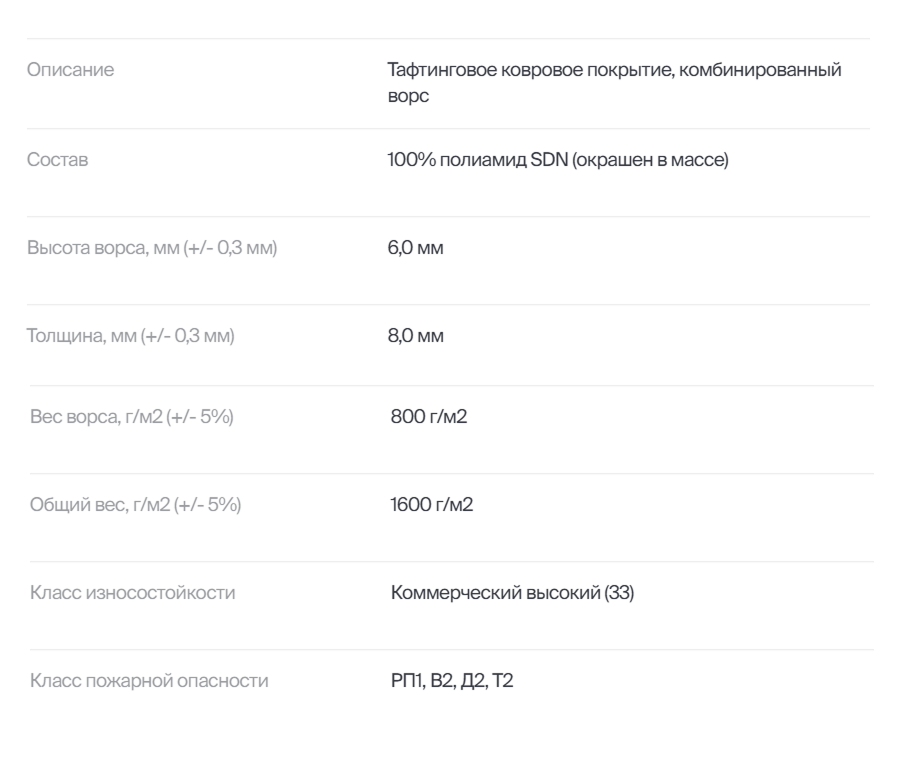Click the (+/- 0,3 мм) tolerance in Толщина row

188,335
